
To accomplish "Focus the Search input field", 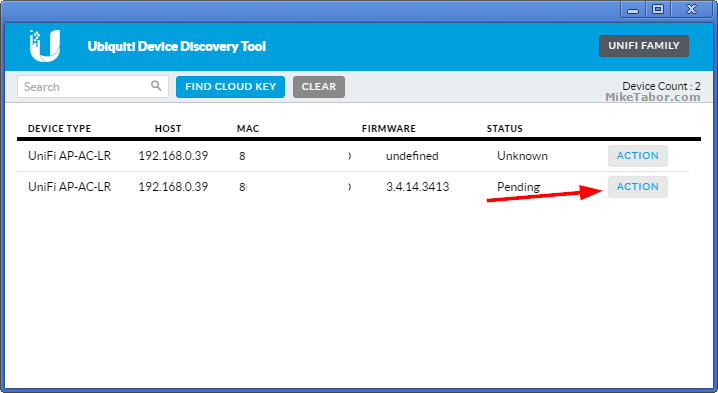I will pyautogui.click(x=93, y=87).
